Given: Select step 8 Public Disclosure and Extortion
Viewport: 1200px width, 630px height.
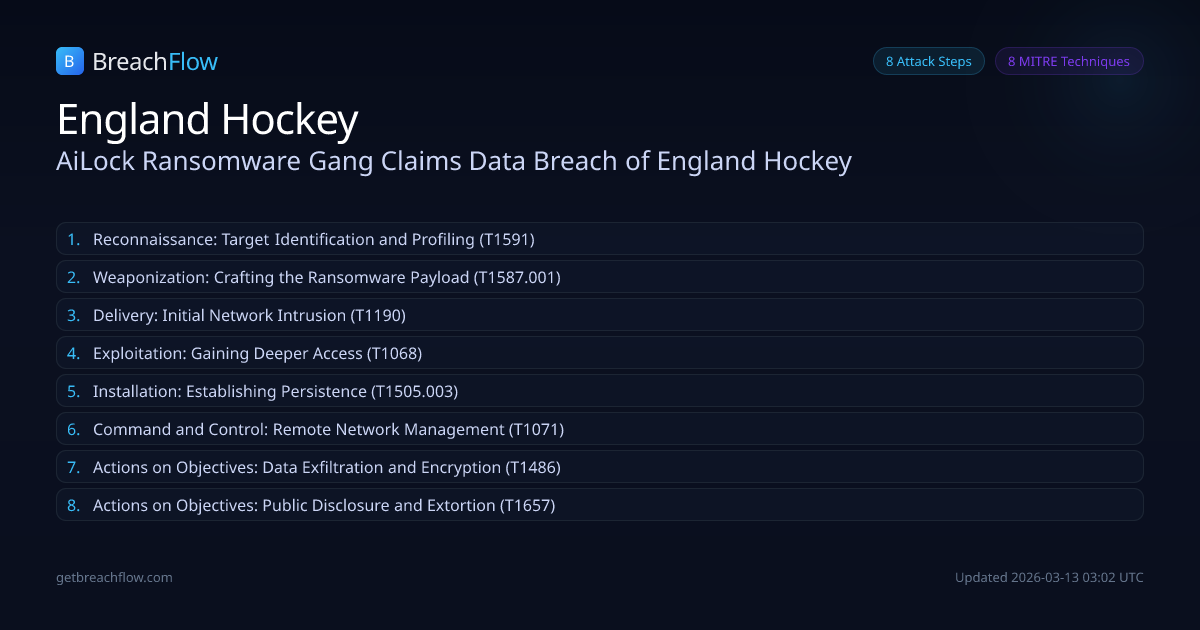Looking at the screenshot, I should pyautogui.click(x=324, y=505).
